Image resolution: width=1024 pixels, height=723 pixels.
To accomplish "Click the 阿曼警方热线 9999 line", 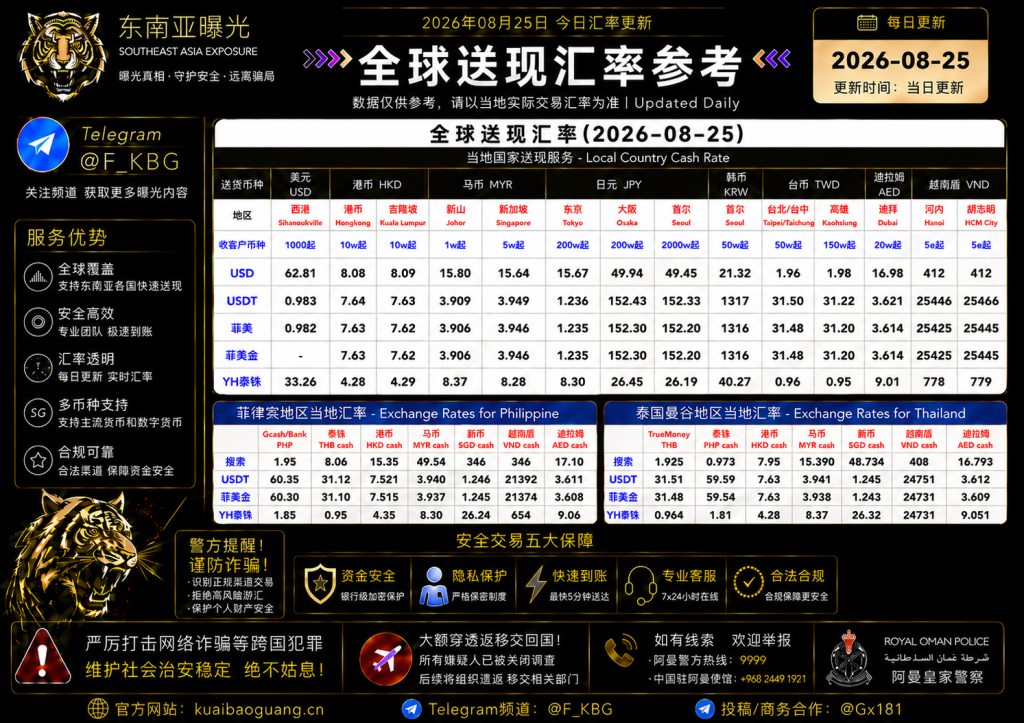I will (707, 660).
